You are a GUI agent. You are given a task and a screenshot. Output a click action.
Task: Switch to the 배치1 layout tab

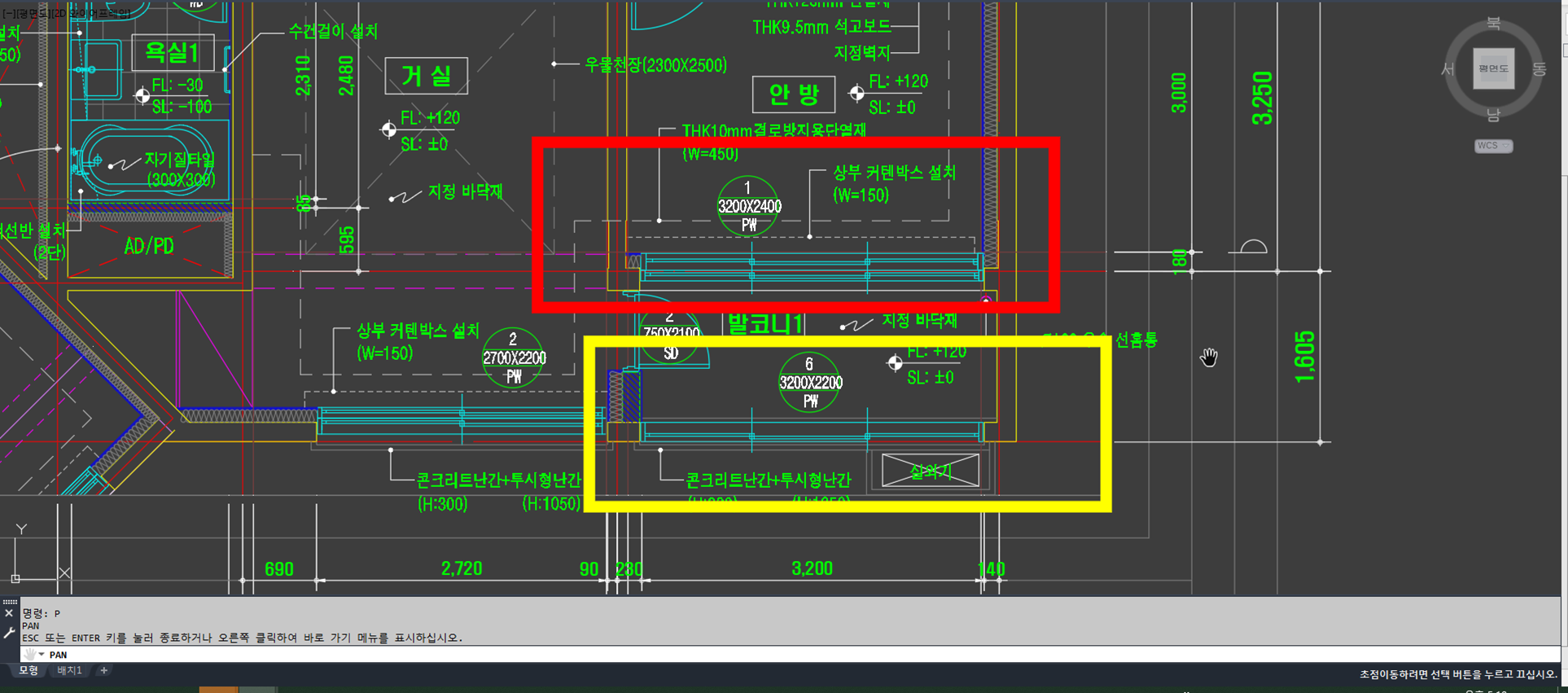pos(70,671)
